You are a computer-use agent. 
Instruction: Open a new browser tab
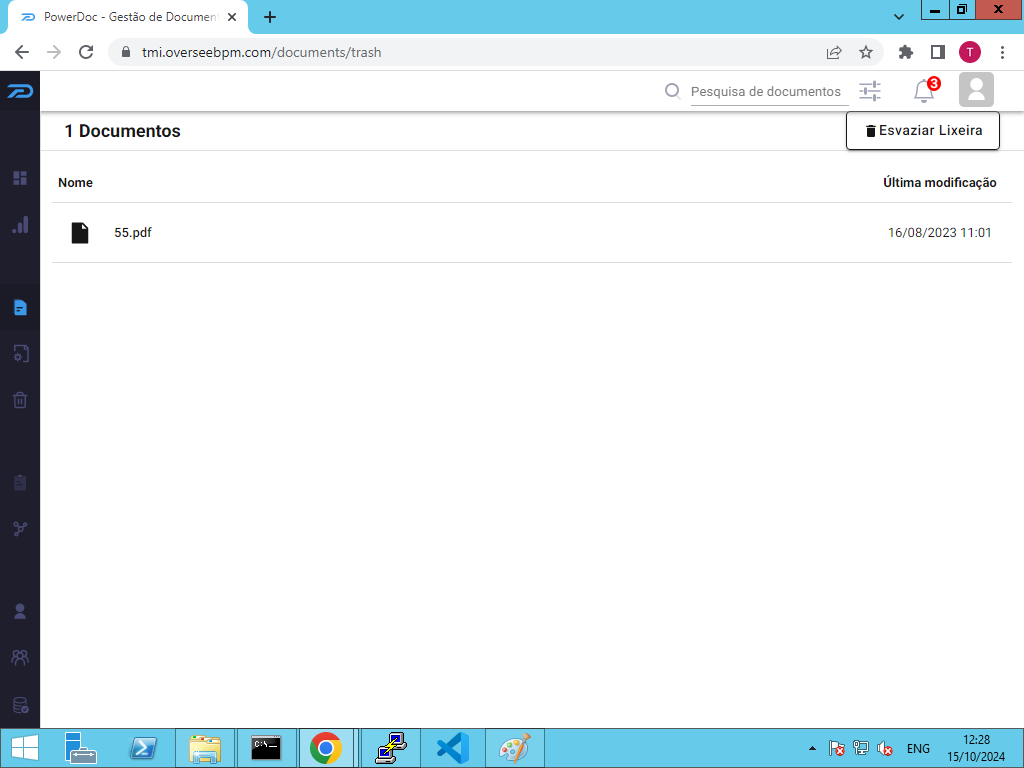click(270, 17)
